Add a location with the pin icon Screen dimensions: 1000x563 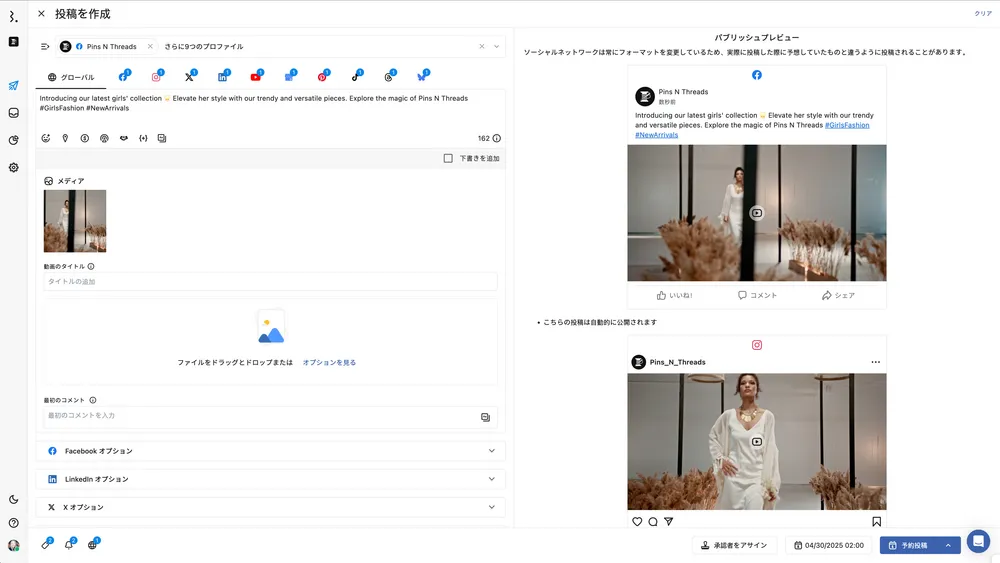[65, 138]
